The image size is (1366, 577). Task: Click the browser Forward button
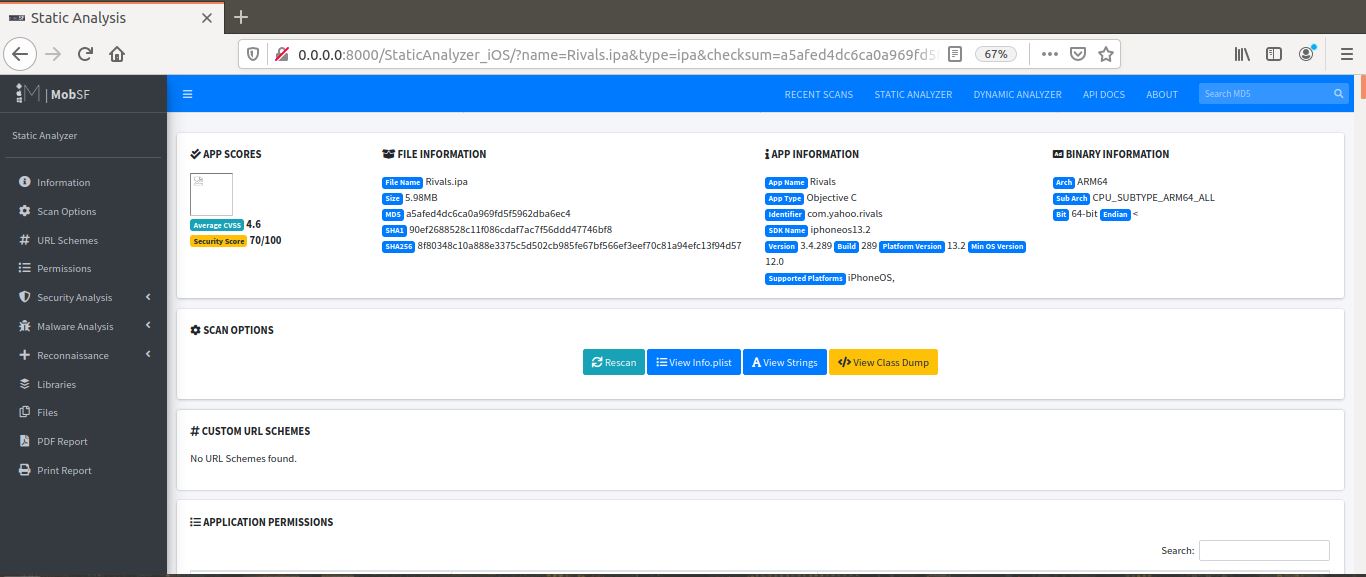pyautogui.click(x=54, y=54)
